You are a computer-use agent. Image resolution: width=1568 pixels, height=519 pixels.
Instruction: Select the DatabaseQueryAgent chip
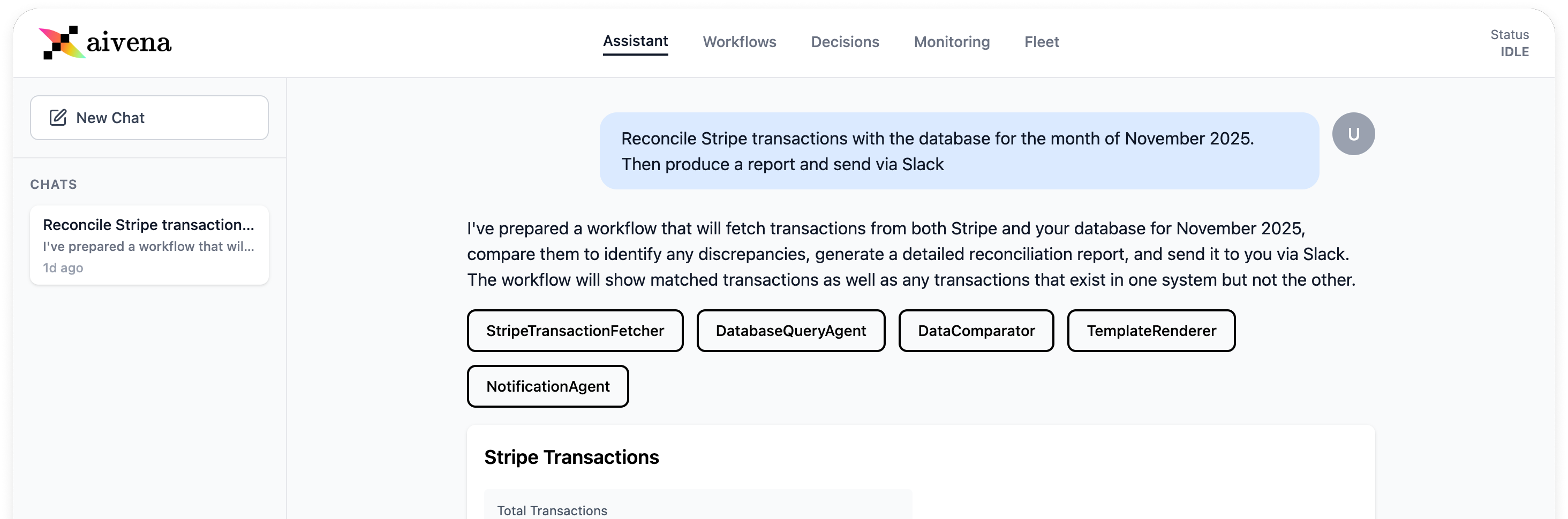pyautogui.click(x=790, y=330)
